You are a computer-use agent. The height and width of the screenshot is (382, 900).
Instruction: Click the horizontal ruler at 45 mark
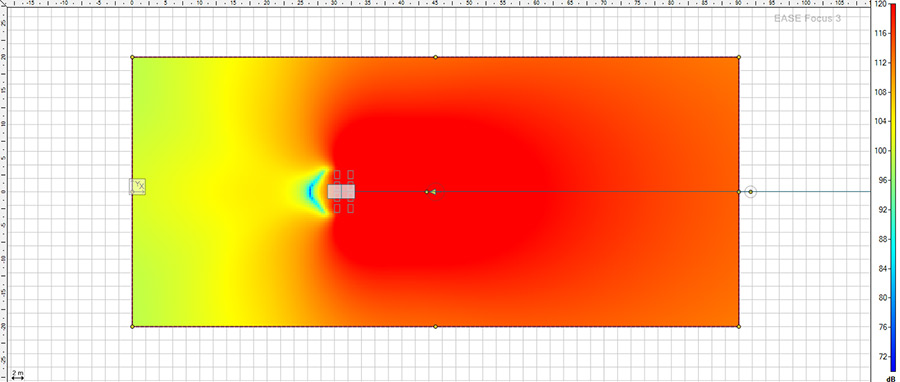click(x=436, y=3)
